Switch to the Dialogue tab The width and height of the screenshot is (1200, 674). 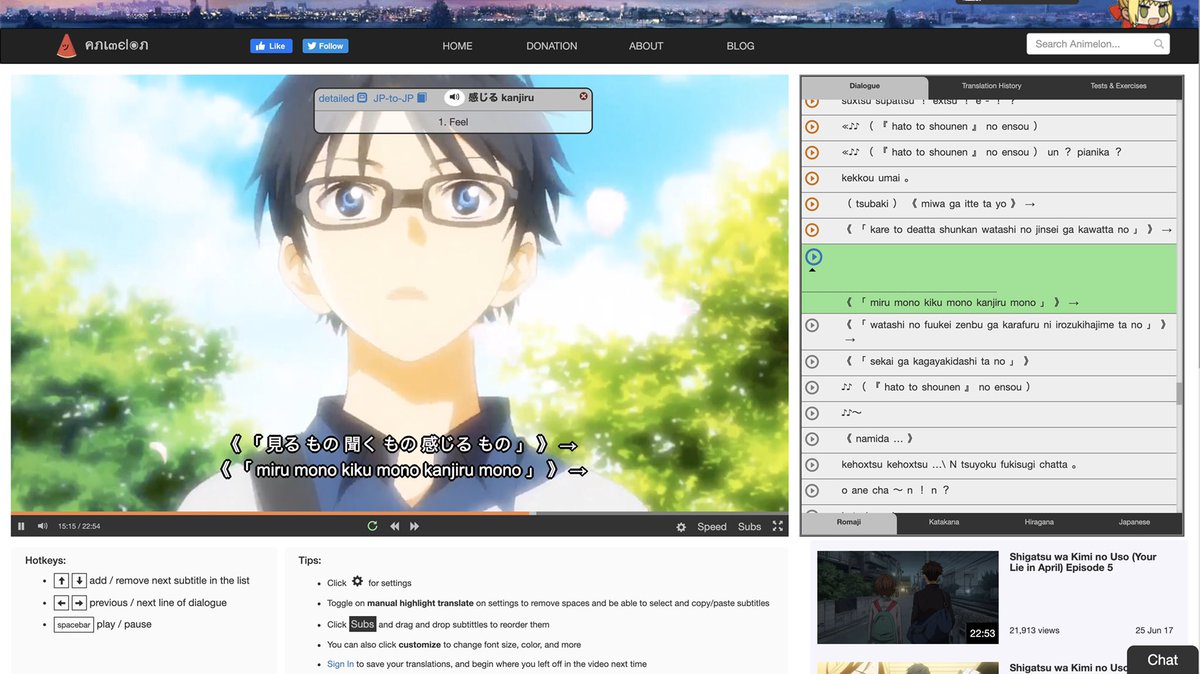pyautogui.click(x=865, y=86)
